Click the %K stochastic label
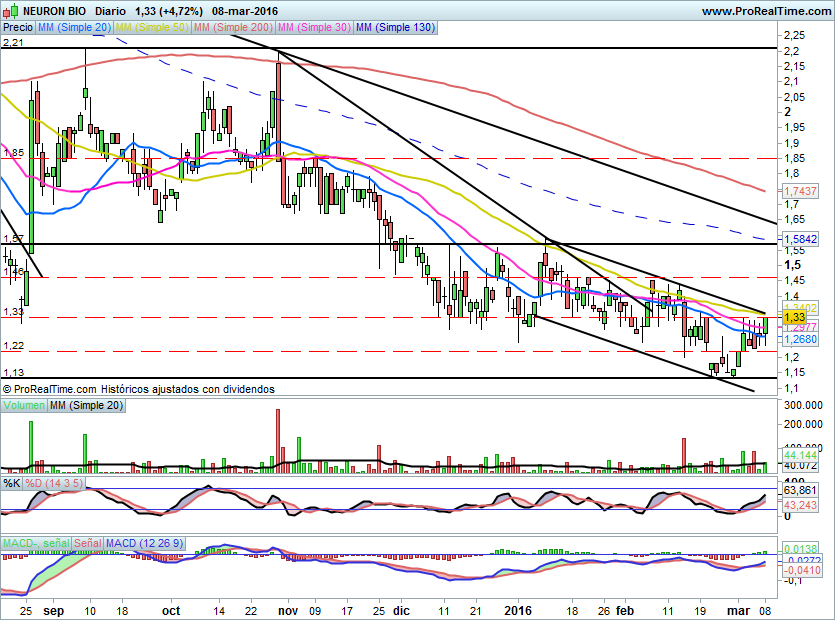The height and width of the screenshot is (620, 835). [x=12, y=483]
